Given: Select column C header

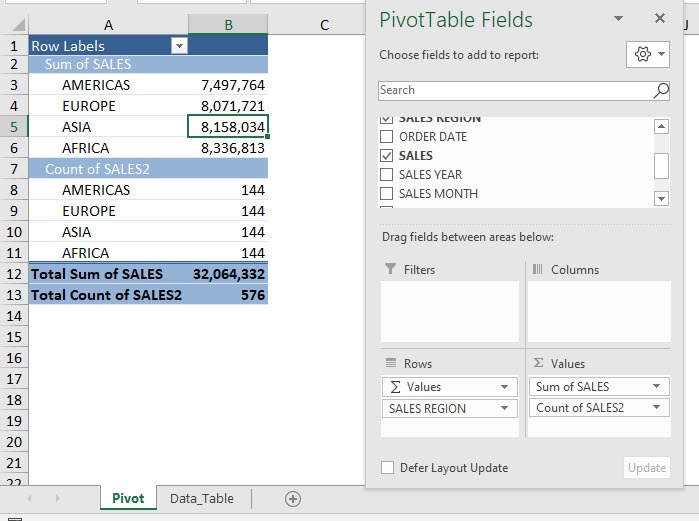Looking at the screenshot, I should click(325, 25).
